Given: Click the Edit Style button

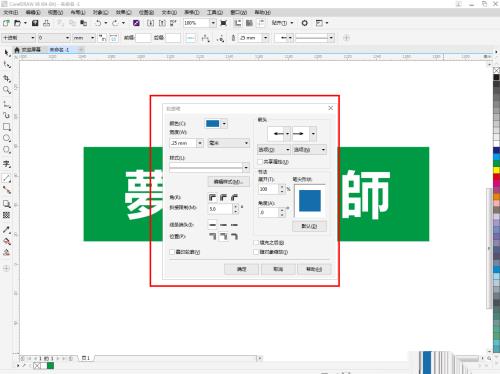Looking at the screenshot, I should click(x=228, y=182).
